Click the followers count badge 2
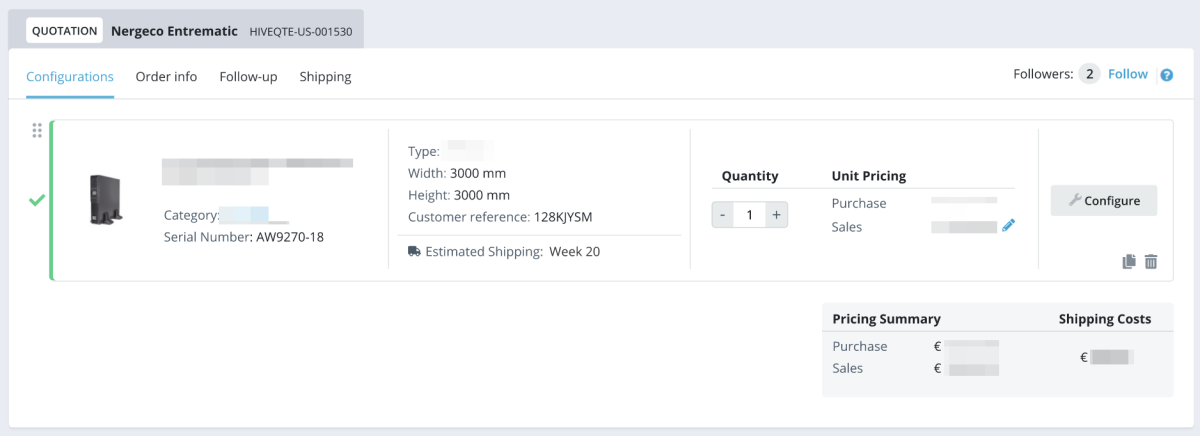This screenshot has height=436, width=1200. pyautogui.click(x=1089, y=74)
